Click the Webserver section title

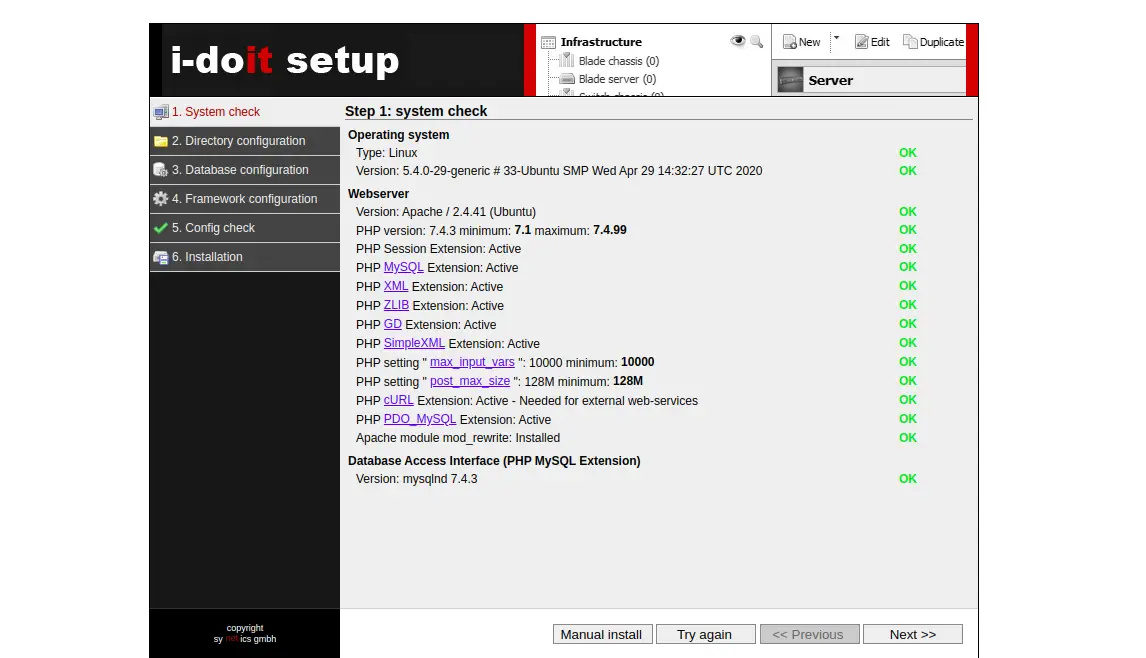coord(379,194)
